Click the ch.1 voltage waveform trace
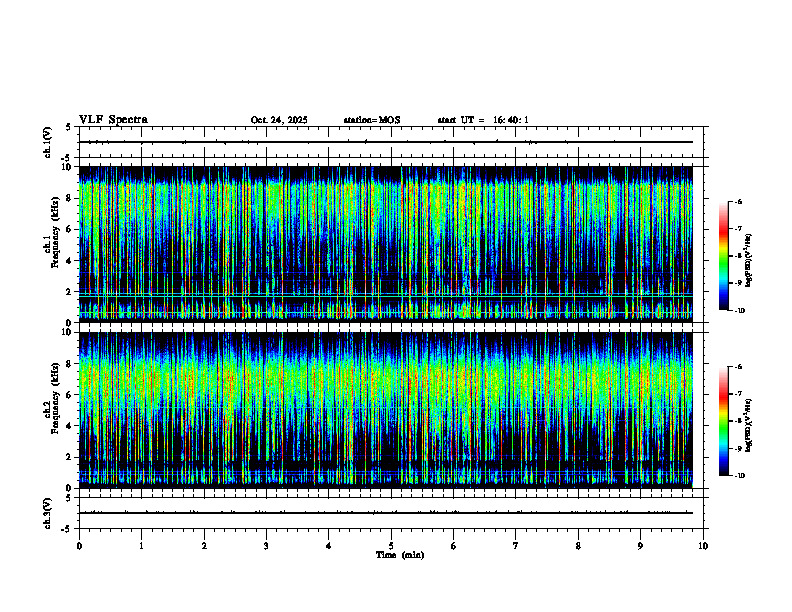This screenshot has height=612, width=792. coord(386,142)
